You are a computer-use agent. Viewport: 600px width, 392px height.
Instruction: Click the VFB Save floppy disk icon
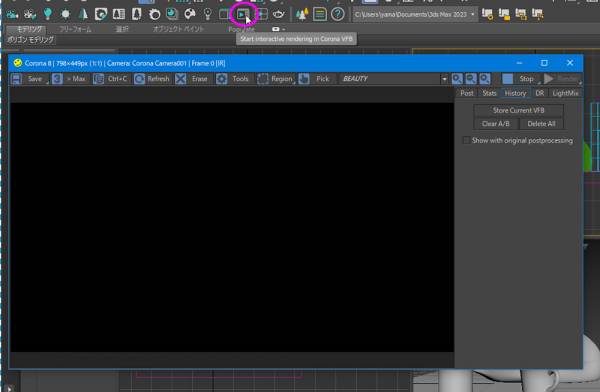tap(16, 79)
